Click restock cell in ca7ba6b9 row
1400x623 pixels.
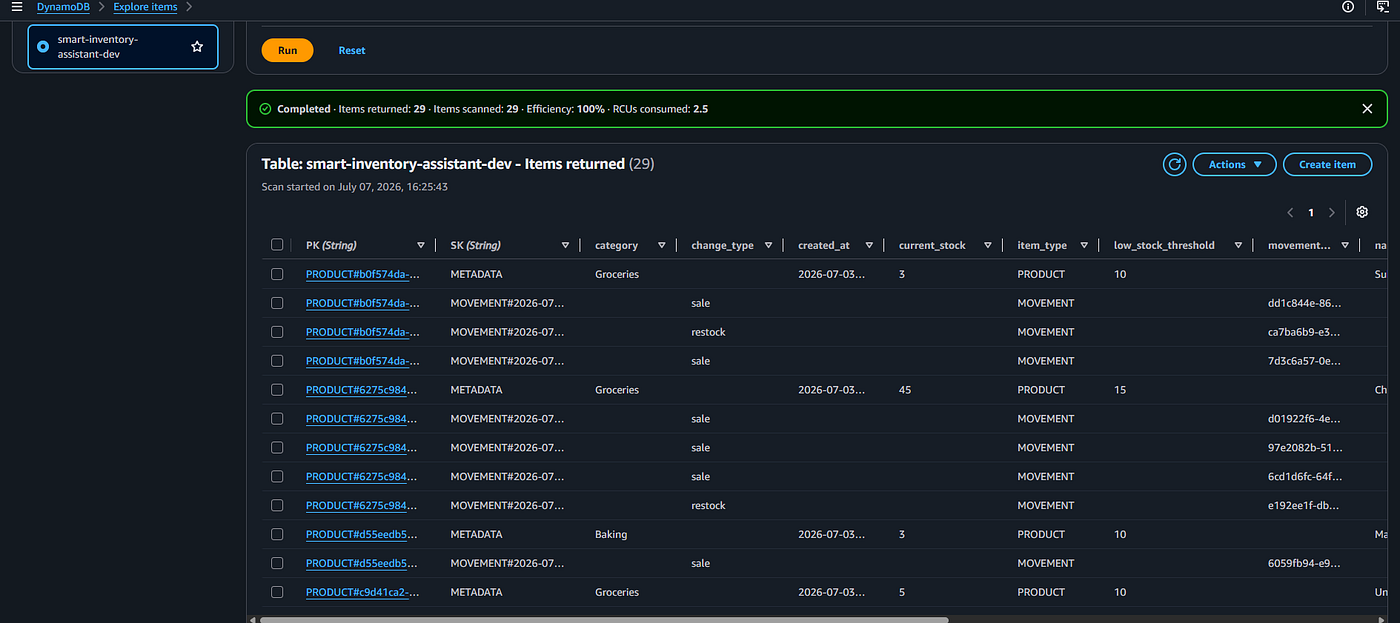tap(708, 332)
